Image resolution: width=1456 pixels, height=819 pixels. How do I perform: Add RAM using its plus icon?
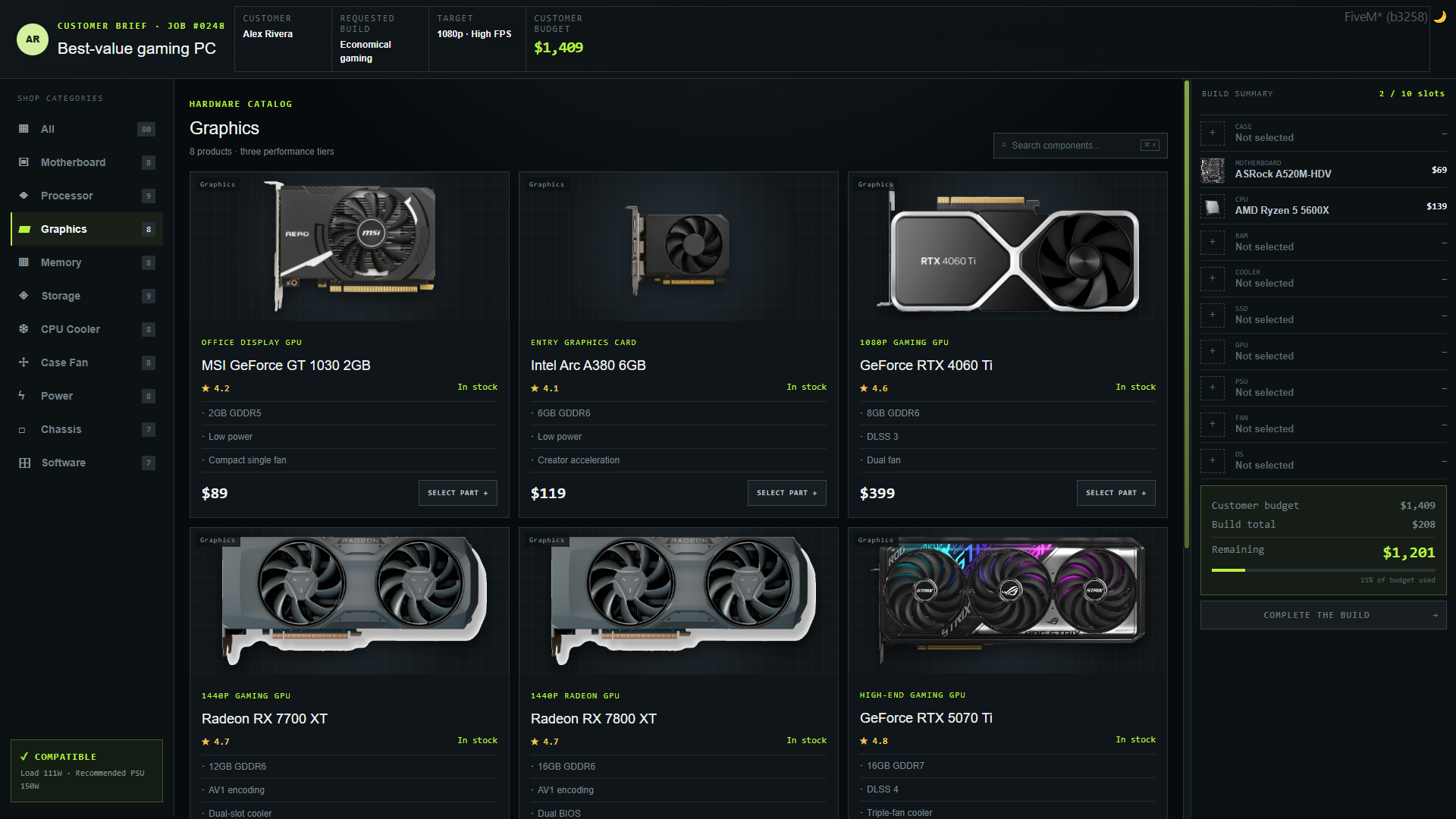(x=1213, y=243)
